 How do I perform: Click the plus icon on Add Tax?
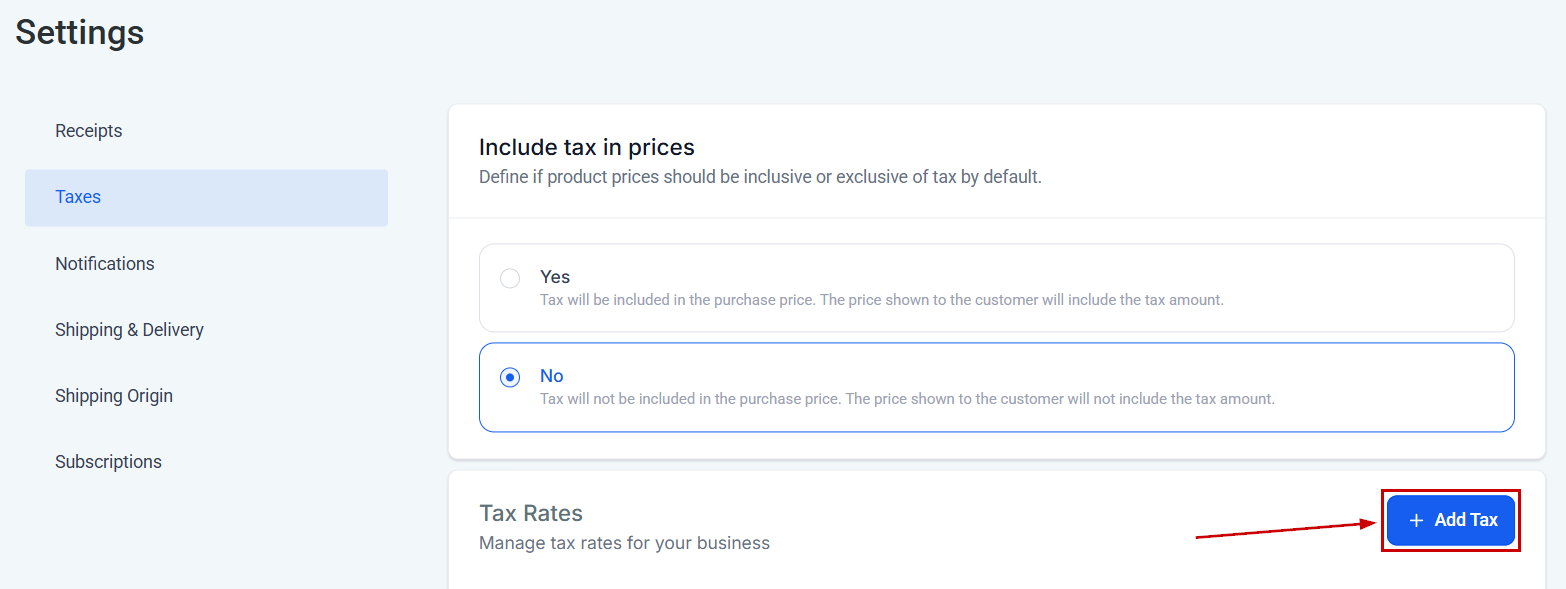1415,520
